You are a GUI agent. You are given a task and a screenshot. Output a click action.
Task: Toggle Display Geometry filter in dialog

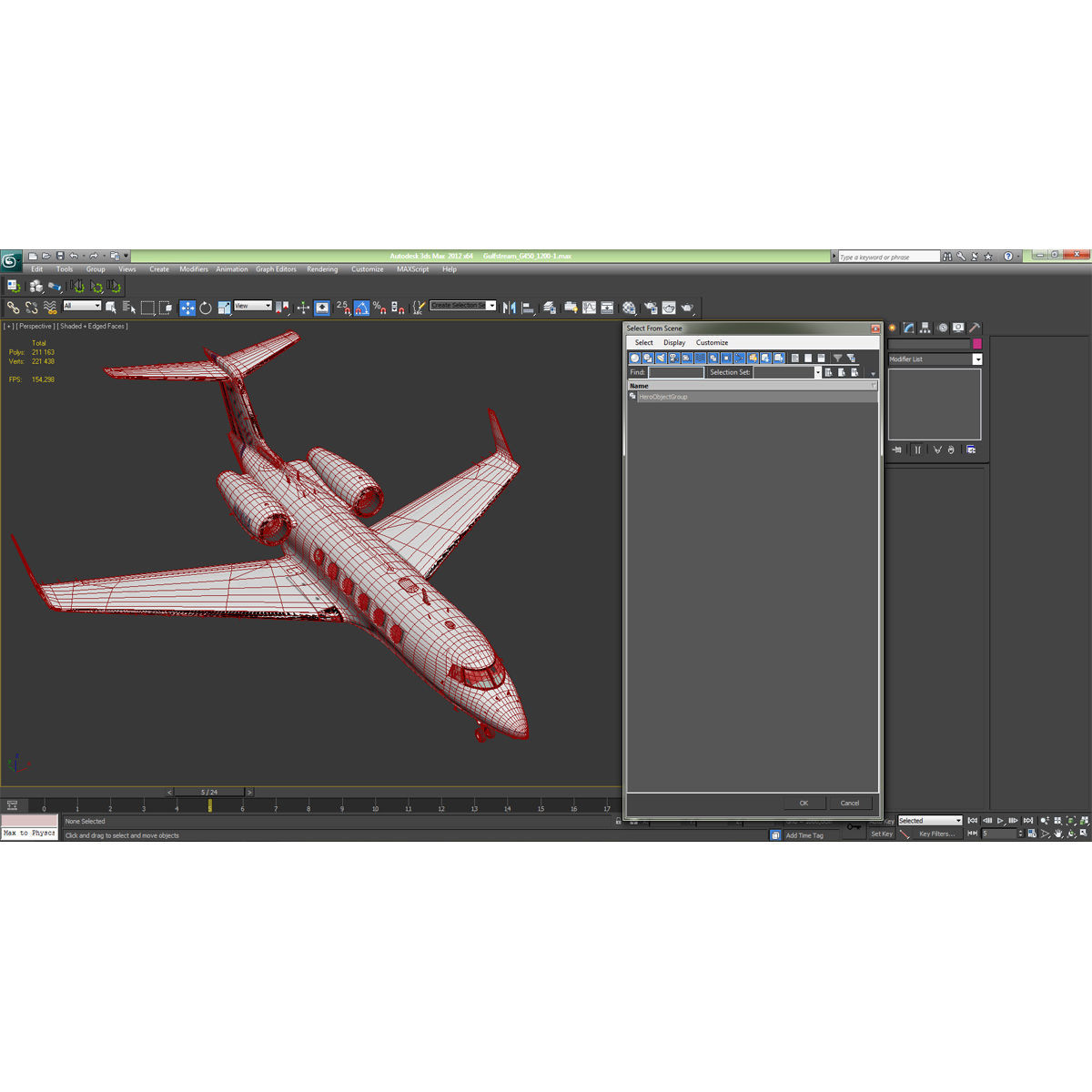point(635,359)
